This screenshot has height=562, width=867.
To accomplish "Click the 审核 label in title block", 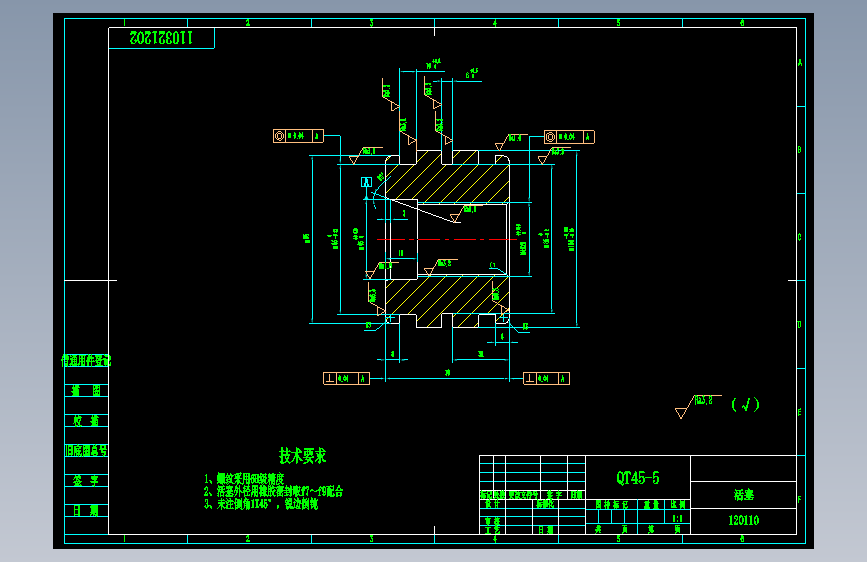I will [x=492, y=521].
